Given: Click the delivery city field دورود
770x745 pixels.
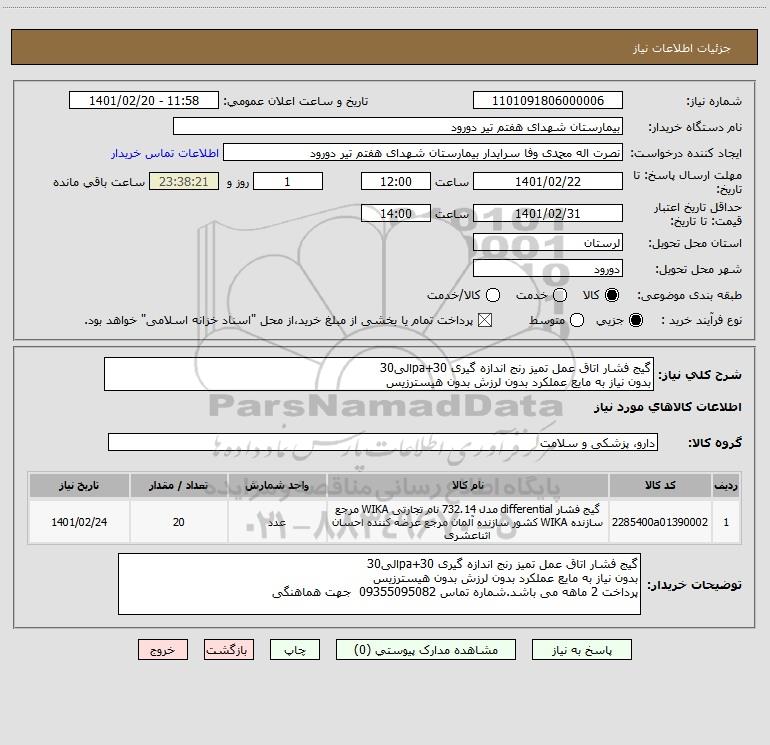Looking at the screenshot, I should click(548, 268).
